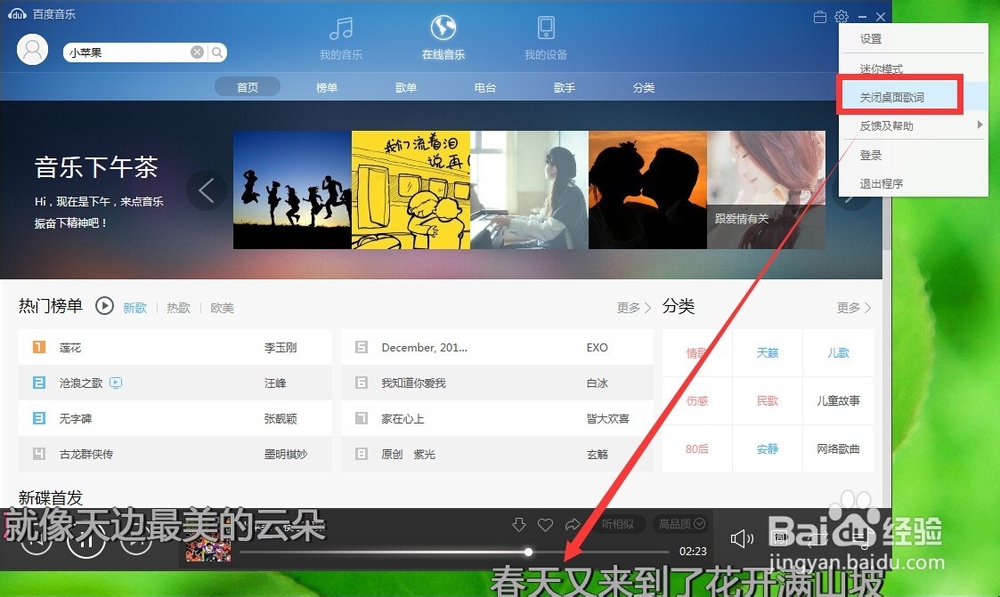Open the 伤感 category

click(697, 401)
